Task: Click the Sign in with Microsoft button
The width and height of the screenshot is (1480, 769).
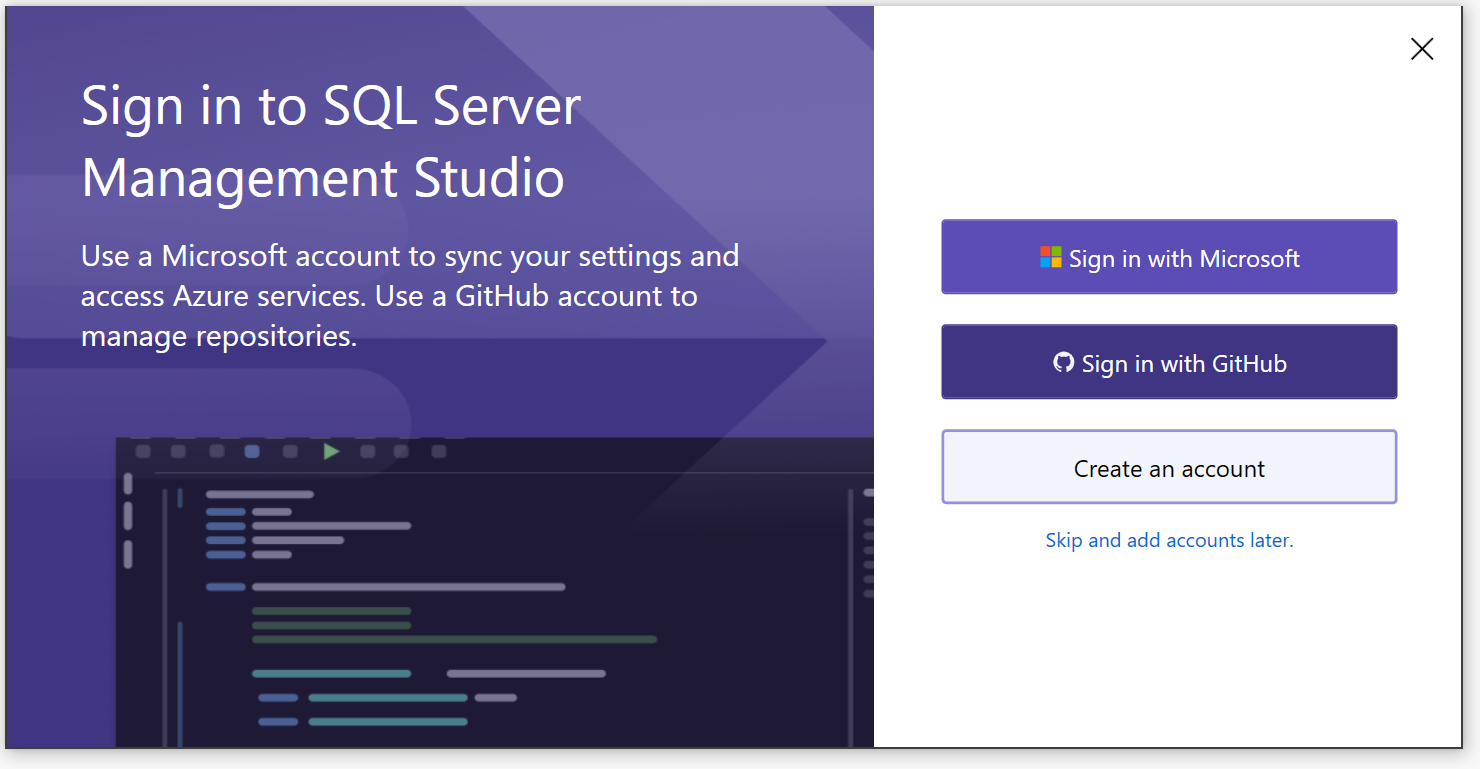Action: pyautogui.click(x=1169, y=257)
